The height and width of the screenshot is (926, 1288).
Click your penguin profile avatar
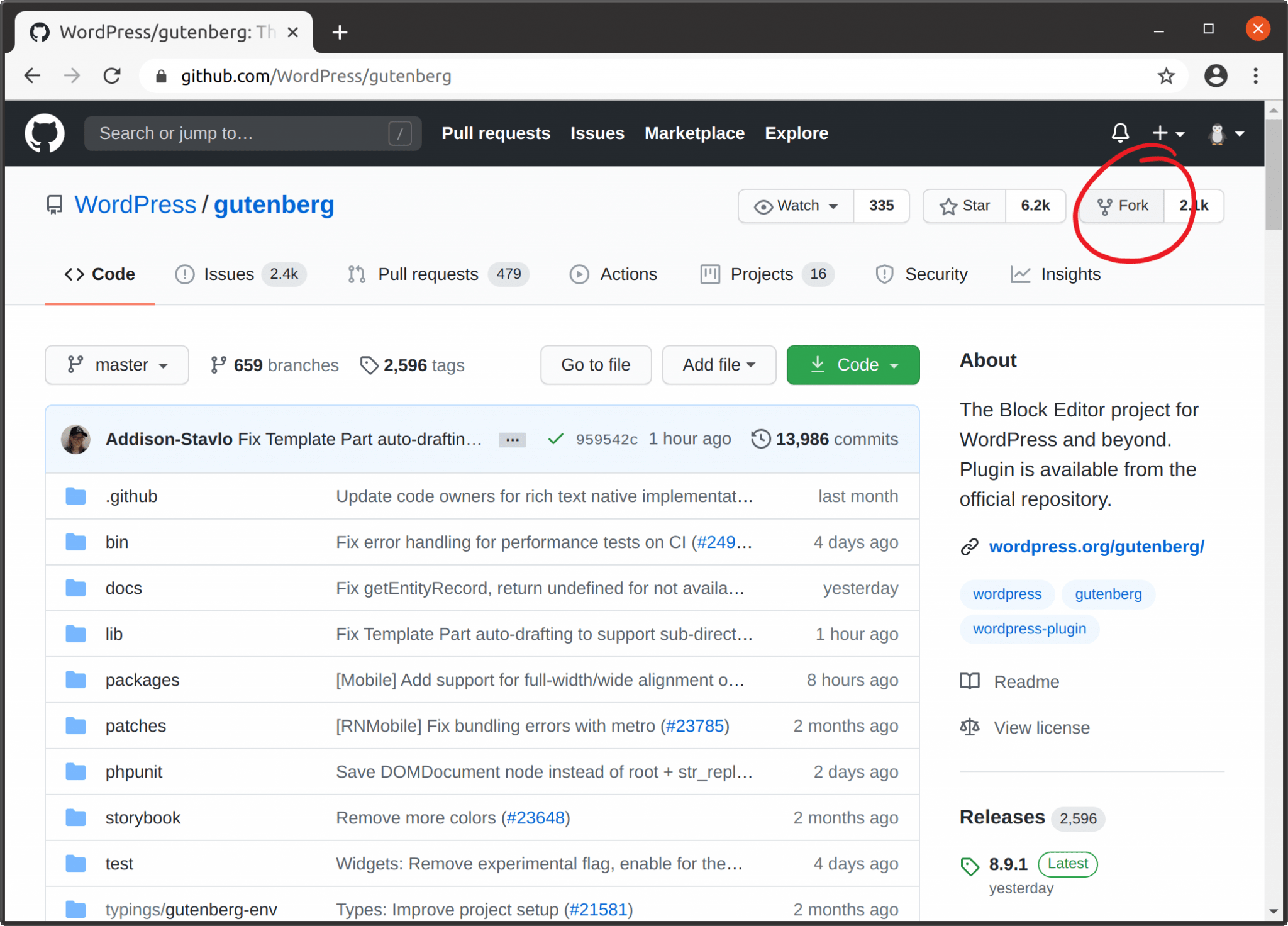tap(1218, 133)
